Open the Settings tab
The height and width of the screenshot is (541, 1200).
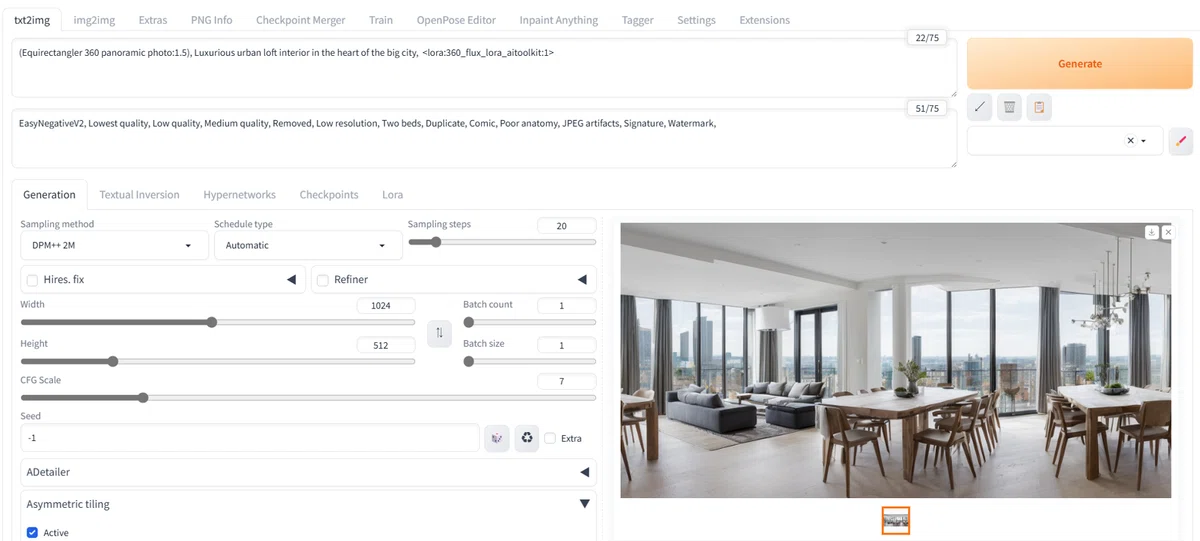(696, 20)
